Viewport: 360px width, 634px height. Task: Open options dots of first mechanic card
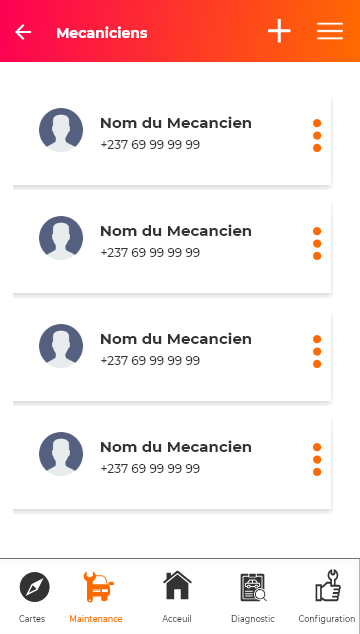317,135
